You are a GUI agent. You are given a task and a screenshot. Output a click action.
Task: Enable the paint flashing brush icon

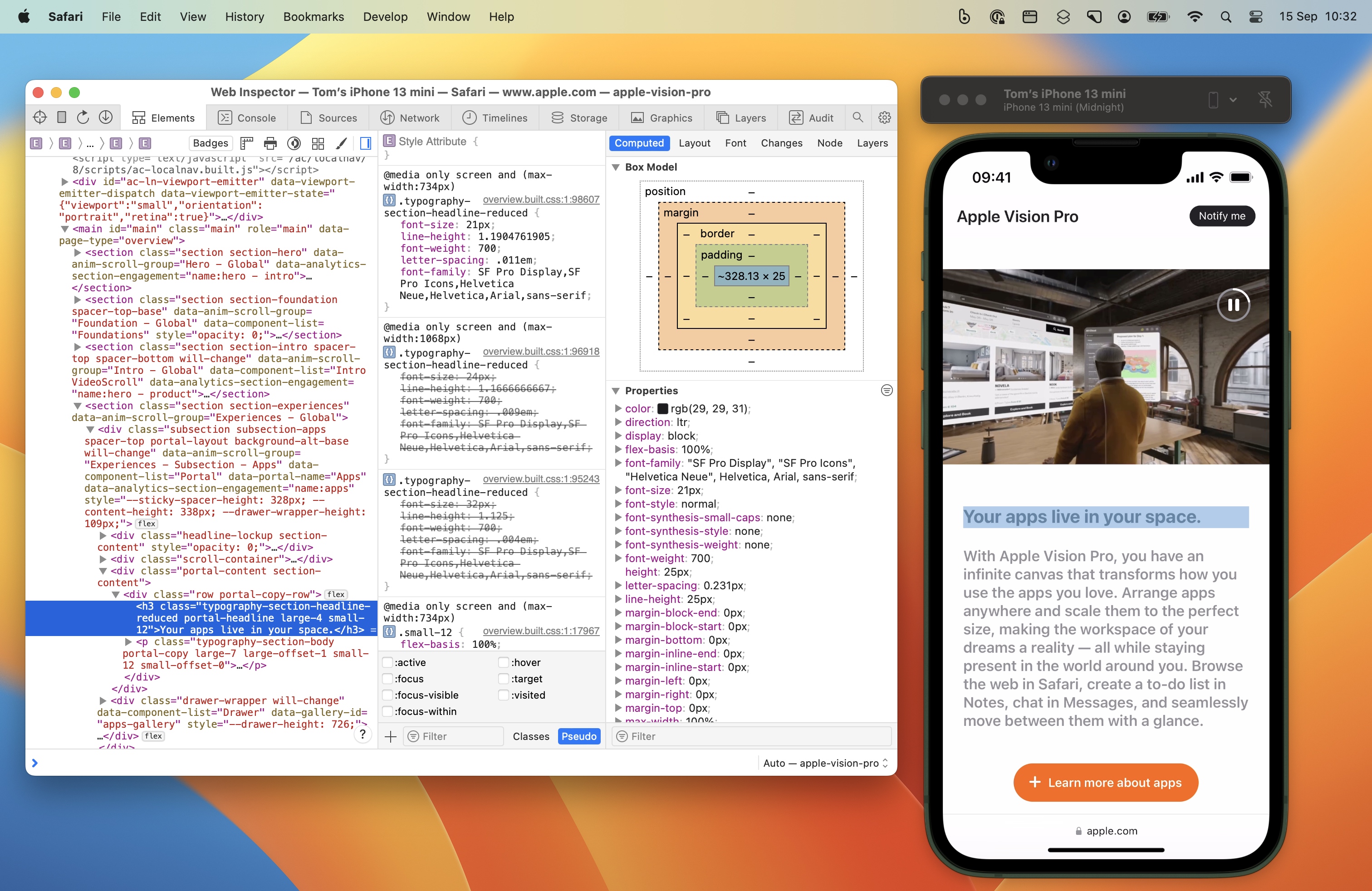[341, 143]
